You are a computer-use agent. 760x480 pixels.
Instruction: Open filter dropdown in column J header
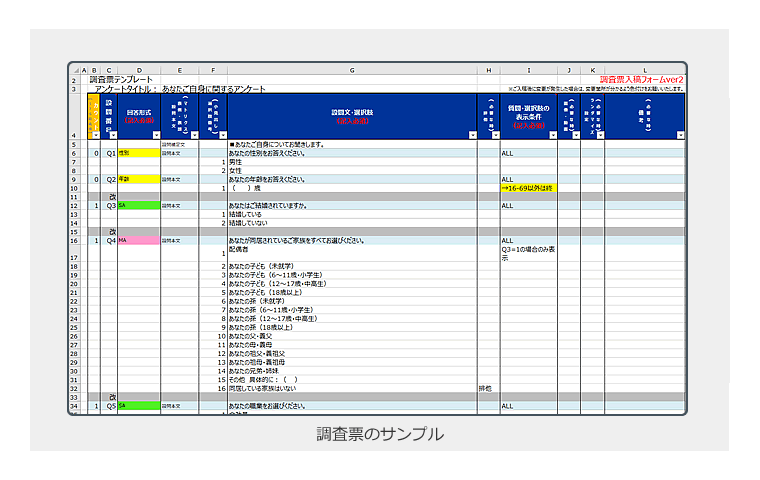click(576, 135)
